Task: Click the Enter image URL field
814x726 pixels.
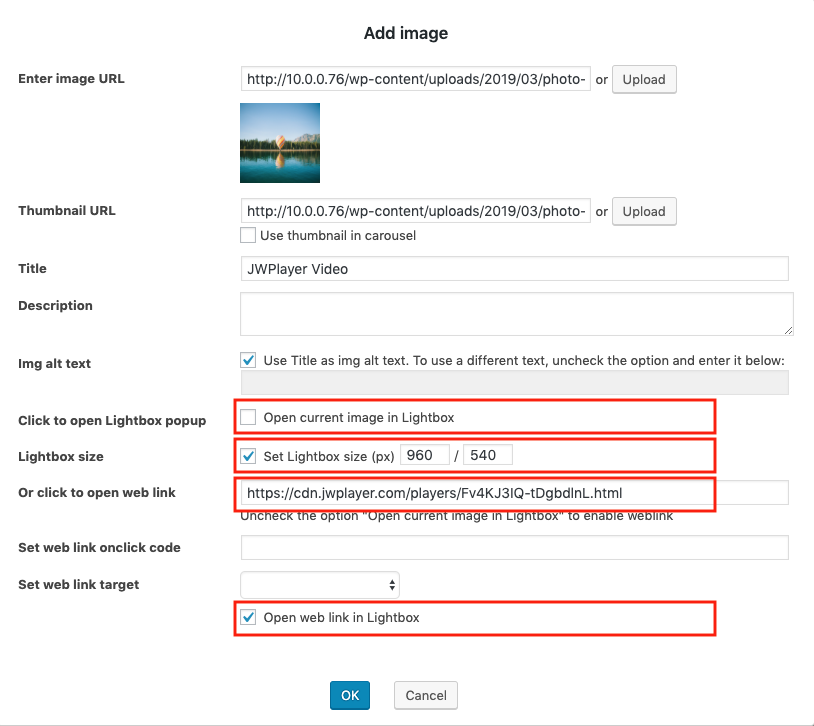Action: point(415,79)
